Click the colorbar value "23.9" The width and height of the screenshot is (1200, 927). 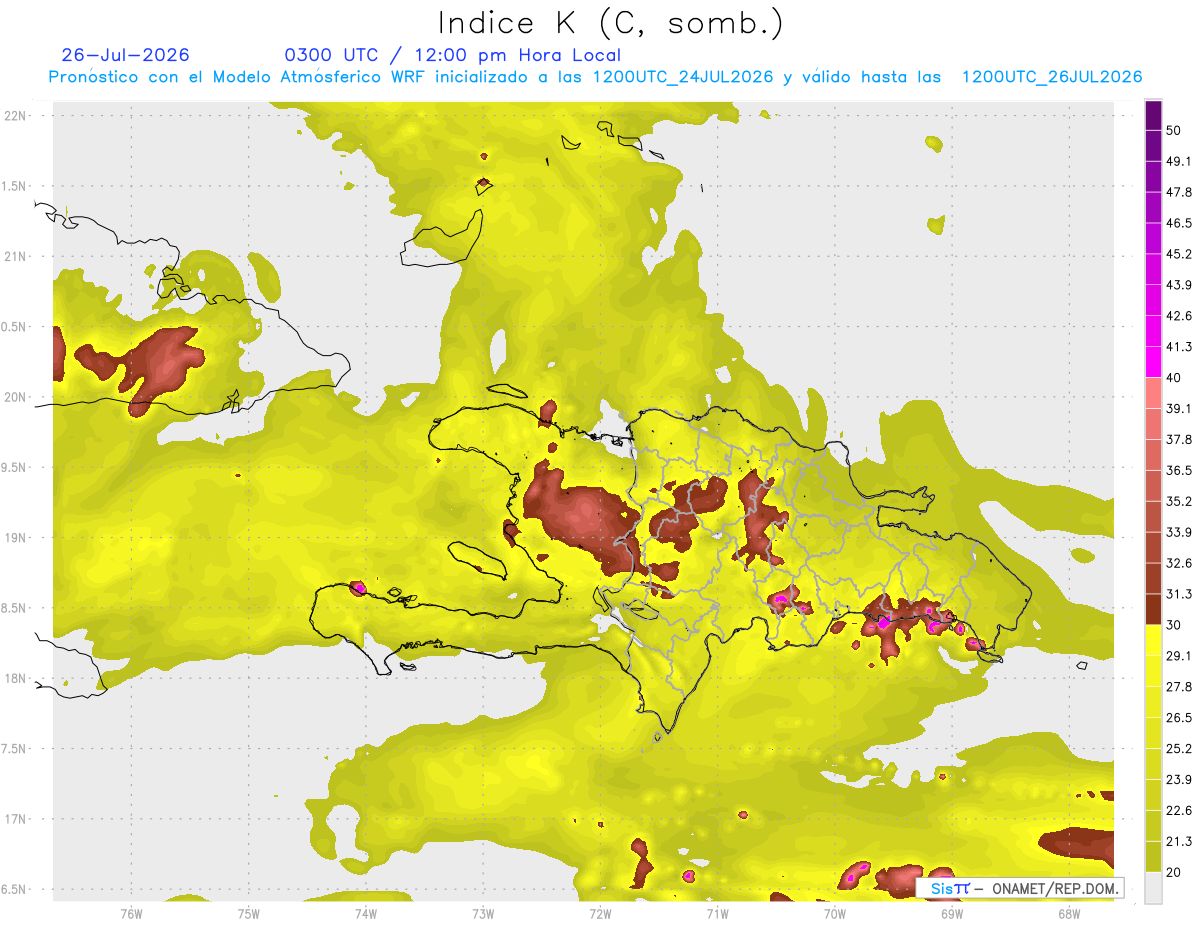1179,780
